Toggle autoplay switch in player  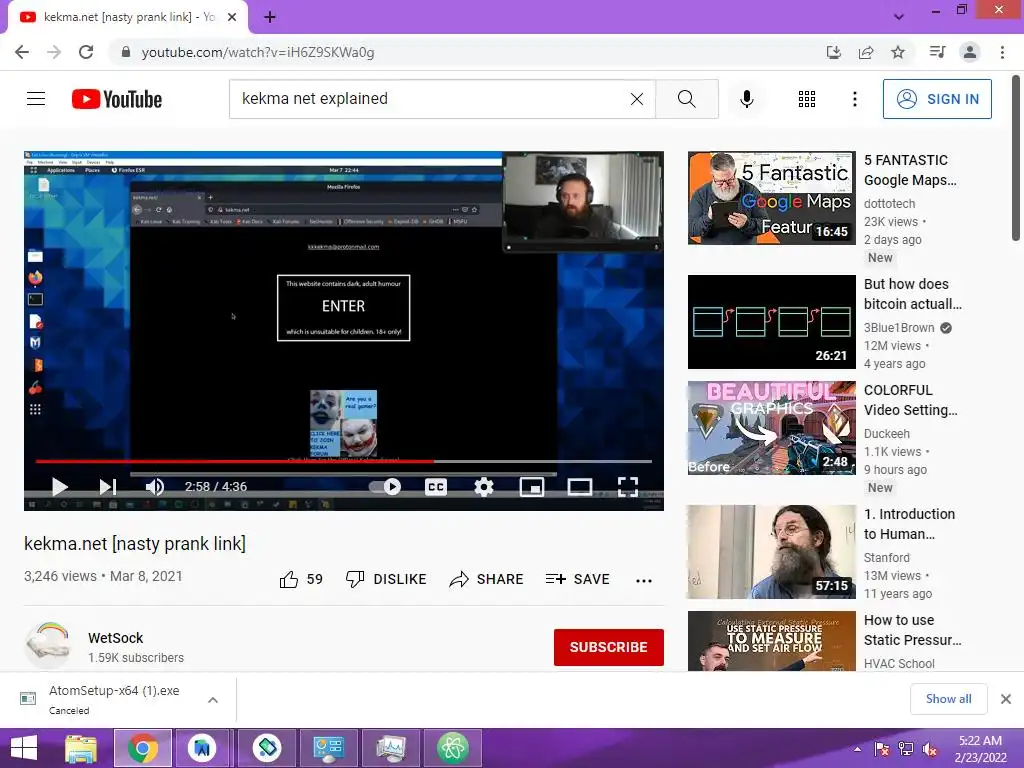pyautogui.click(x=385, y=487)
